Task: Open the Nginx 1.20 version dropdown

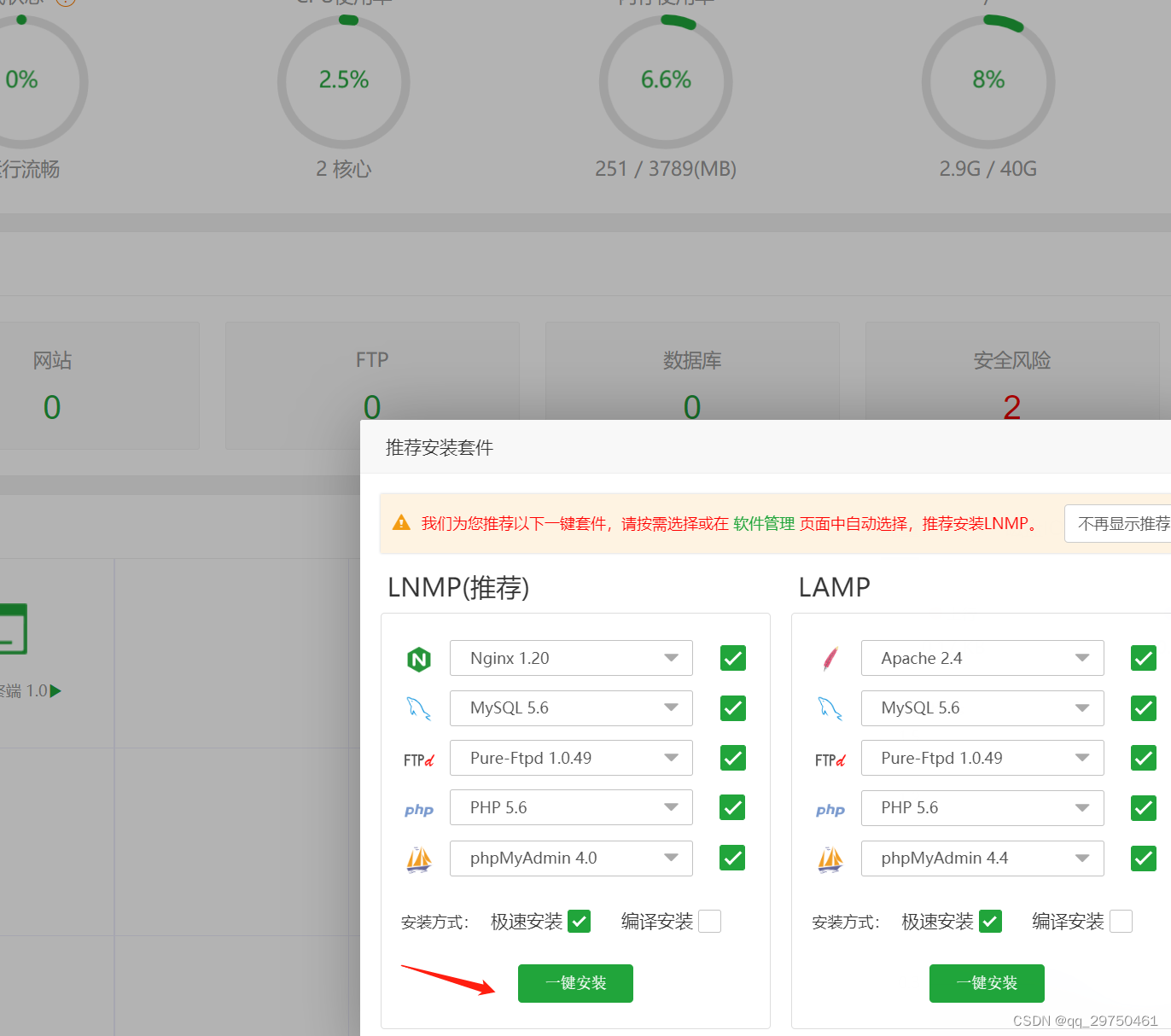Action: (x=571, y=658)
